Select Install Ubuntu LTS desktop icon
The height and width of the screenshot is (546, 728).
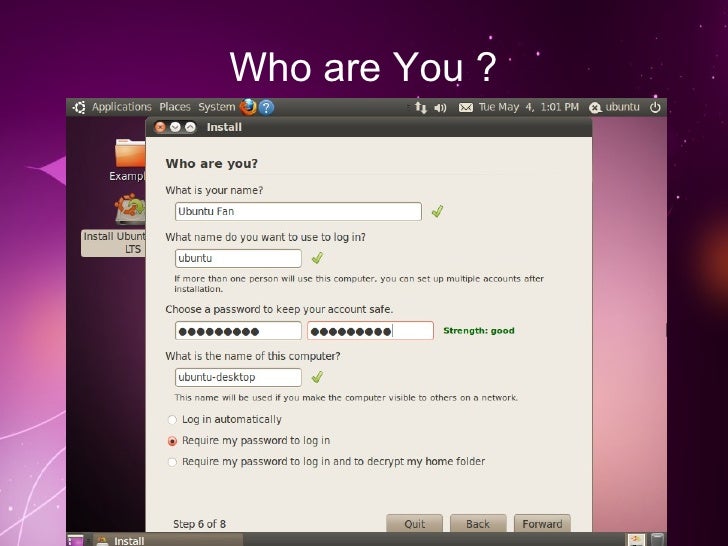114,225
